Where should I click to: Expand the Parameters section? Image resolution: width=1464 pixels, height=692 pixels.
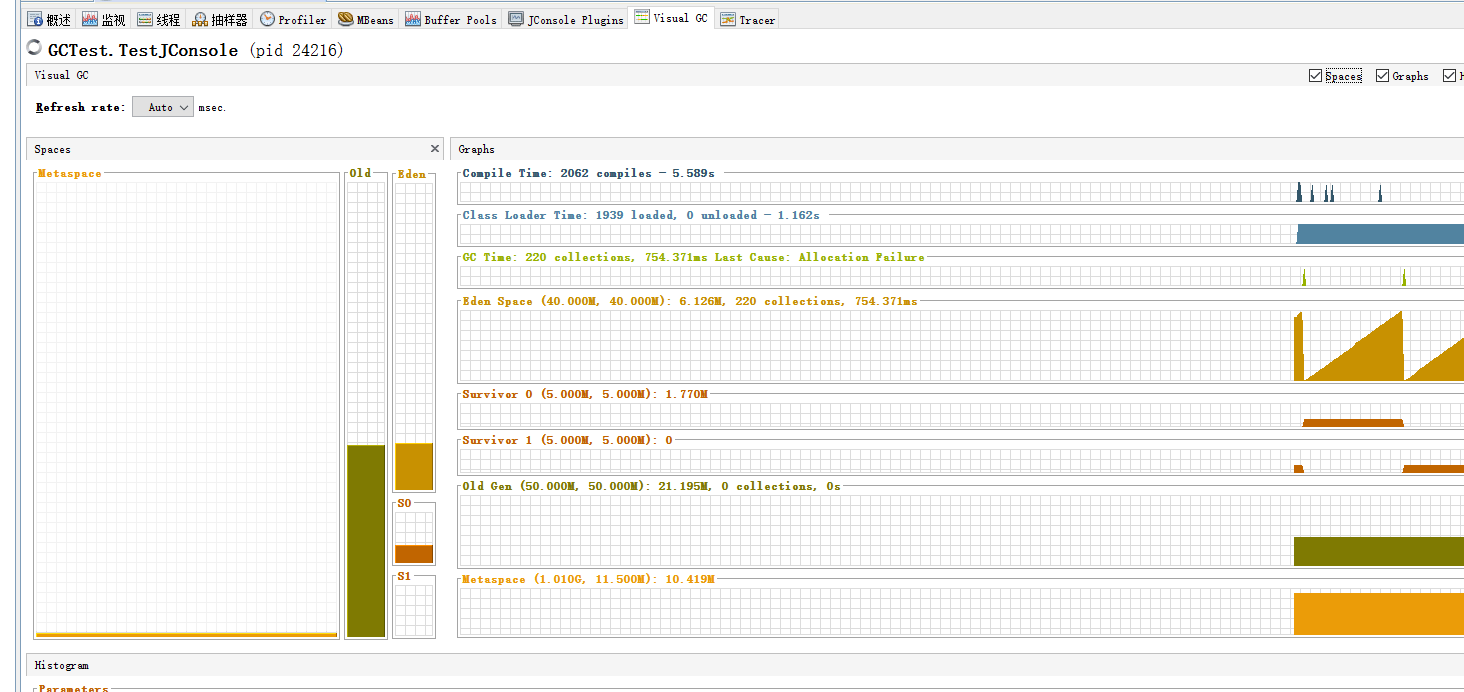coord(75,688)
